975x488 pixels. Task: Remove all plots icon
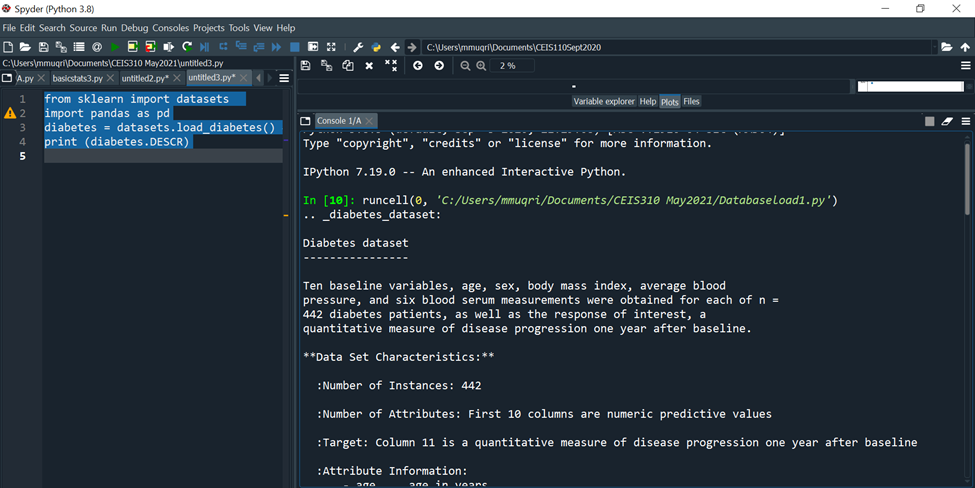390,65
